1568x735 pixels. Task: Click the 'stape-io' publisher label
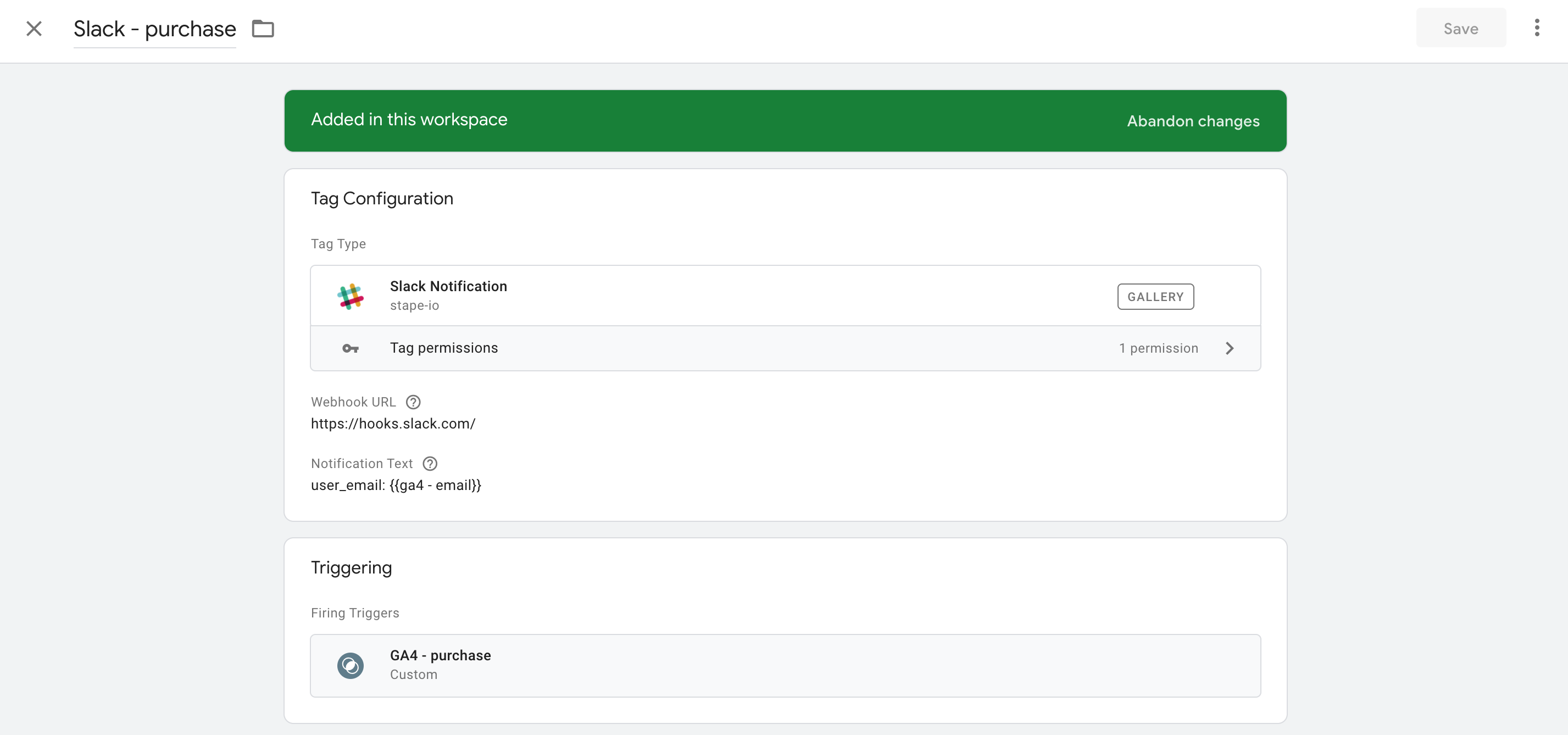click(x=414, y=305)
